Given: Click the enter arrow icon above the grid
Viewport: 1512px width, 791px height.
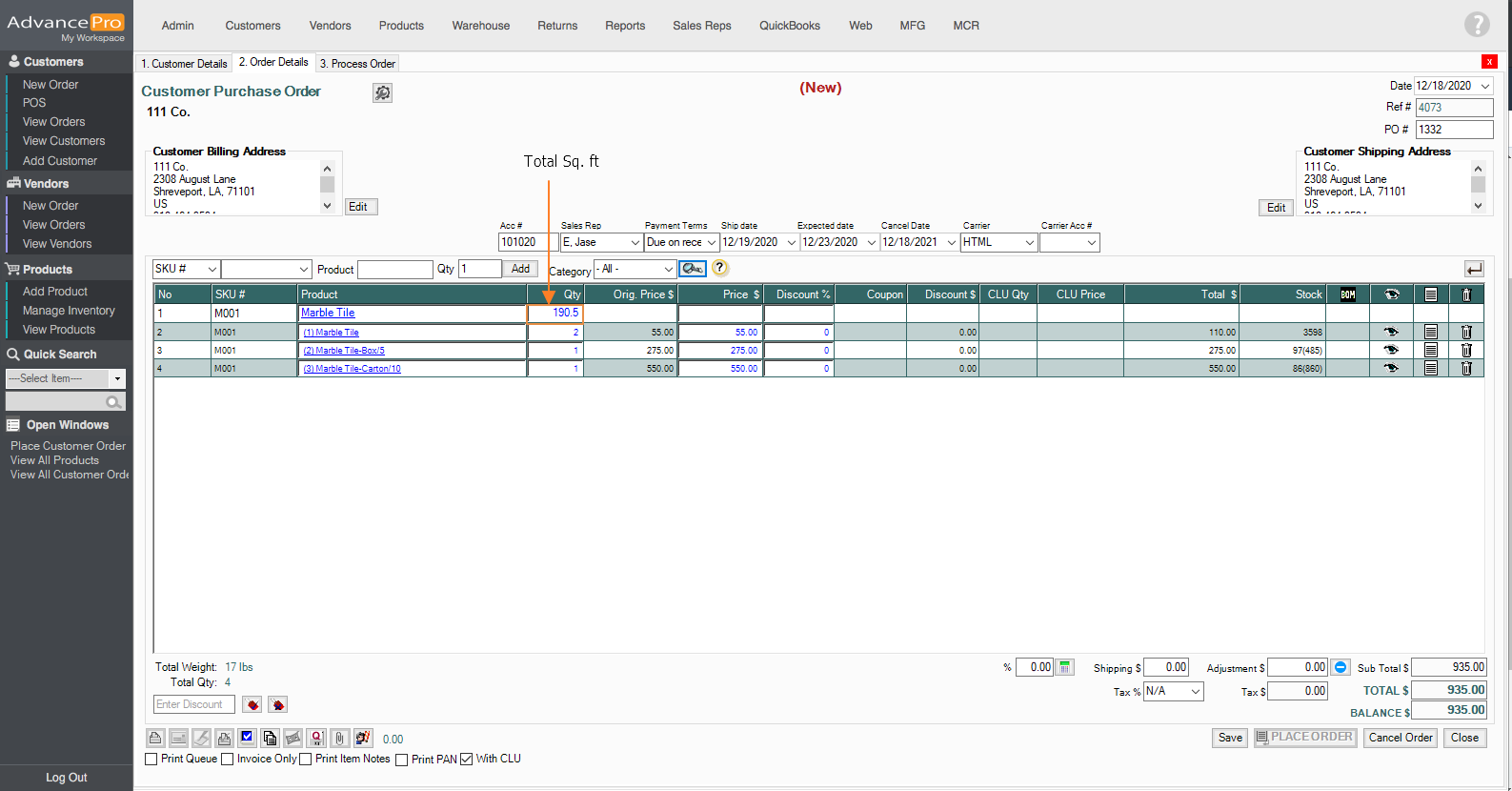Looking at the screenshot, I should (1473, 270).
